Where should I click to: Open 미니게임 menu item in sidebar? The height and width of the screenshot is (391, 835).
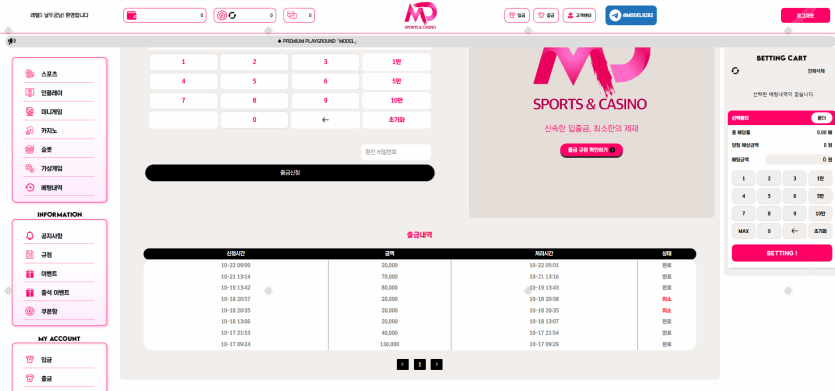coord(59,112)
